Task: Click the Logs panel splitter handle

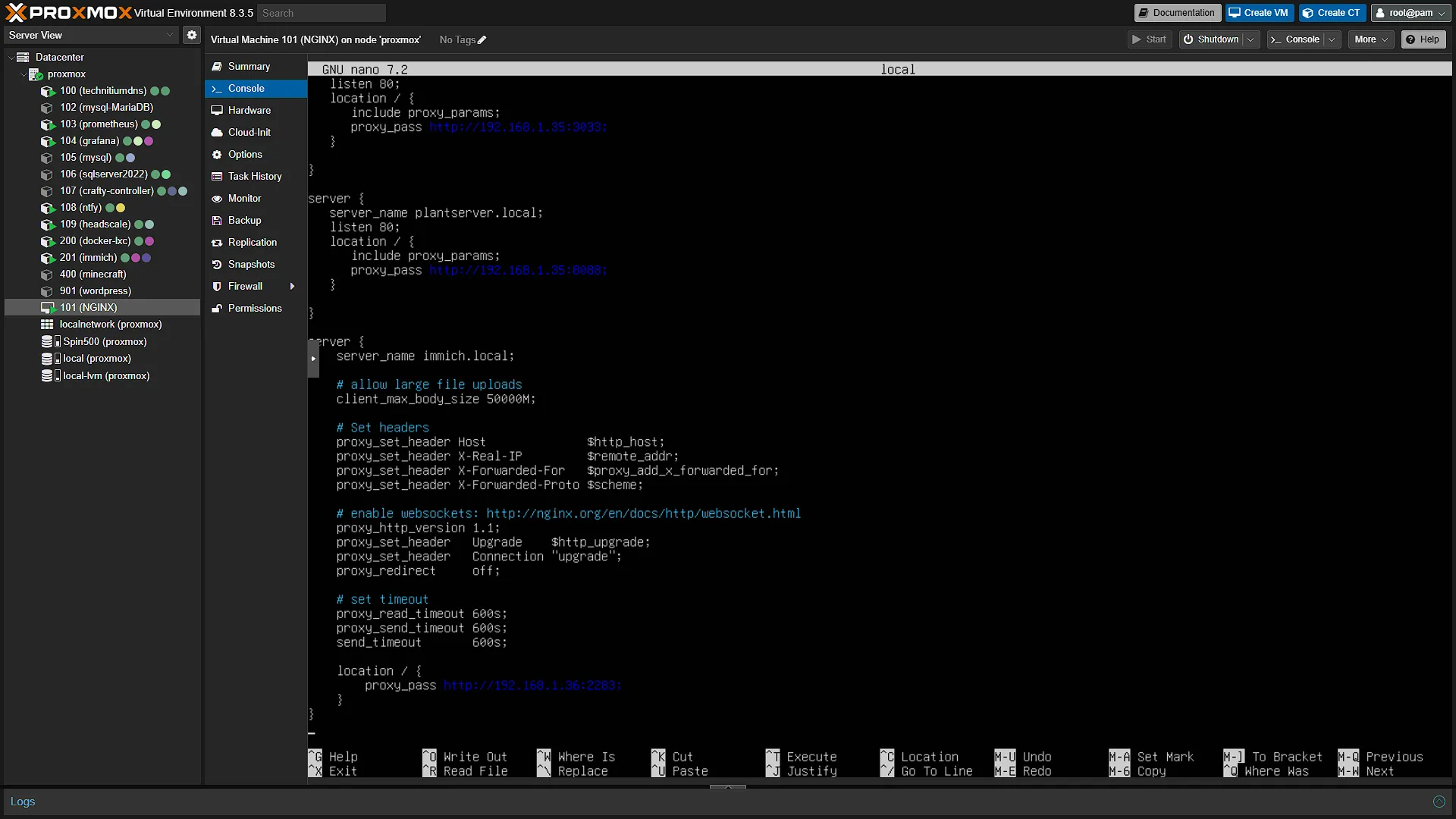Action: (x=728, y=787)
